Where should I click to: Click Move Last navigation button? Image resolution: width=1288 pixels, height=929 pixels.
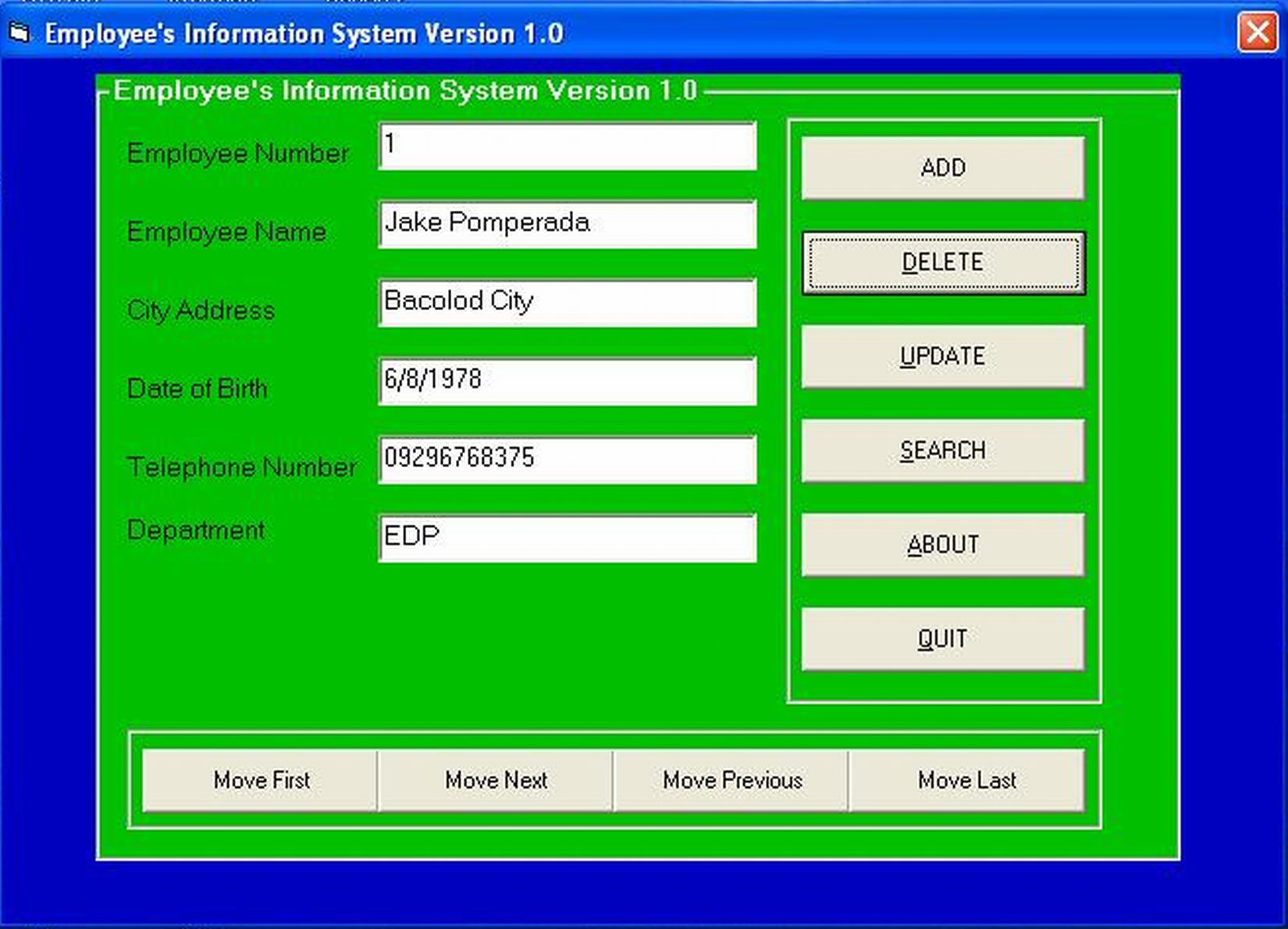(x=967, y=780)
